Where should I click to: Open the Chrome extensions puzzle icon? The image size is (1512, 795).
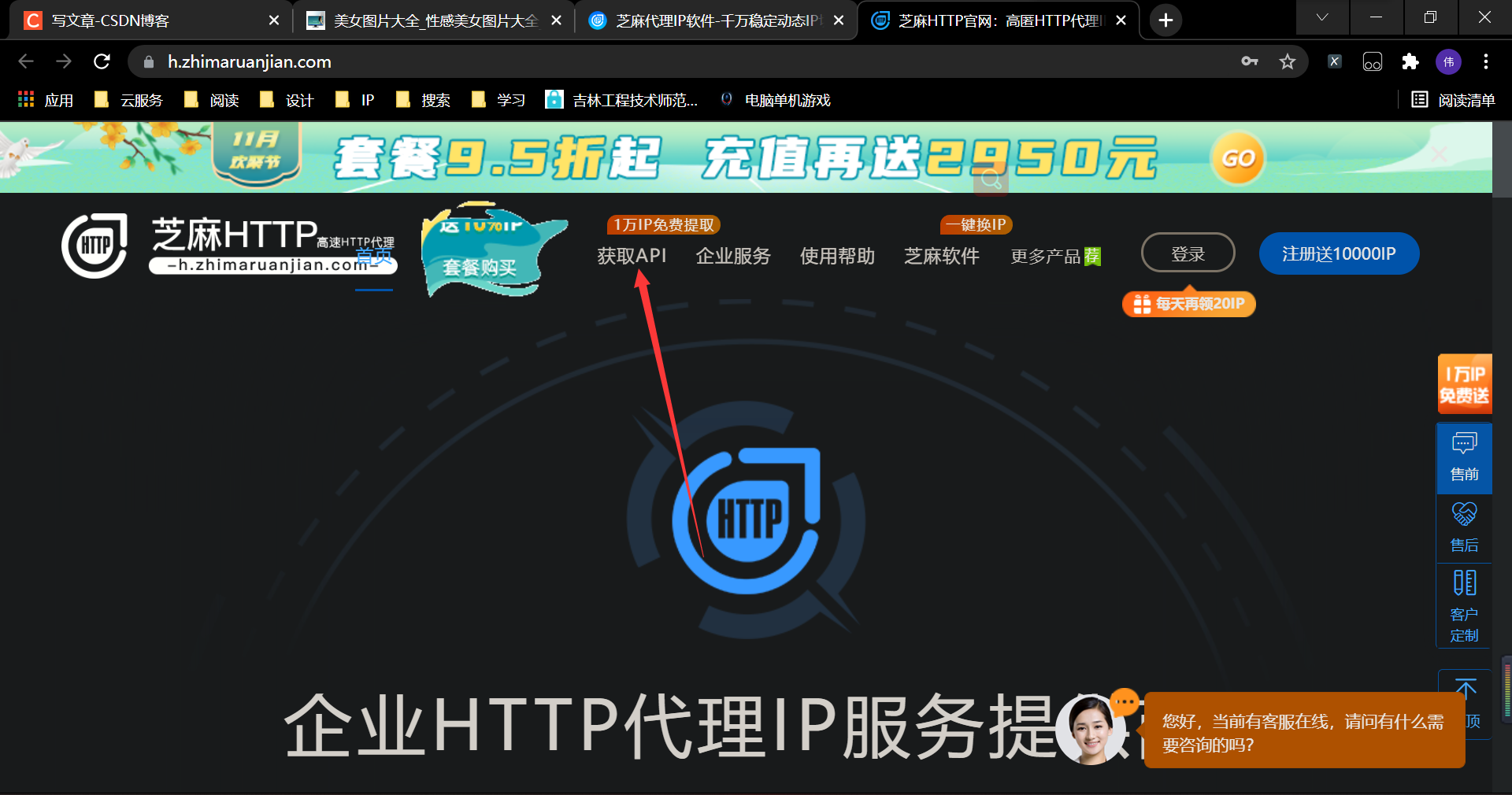click(x=1410, y=61)
